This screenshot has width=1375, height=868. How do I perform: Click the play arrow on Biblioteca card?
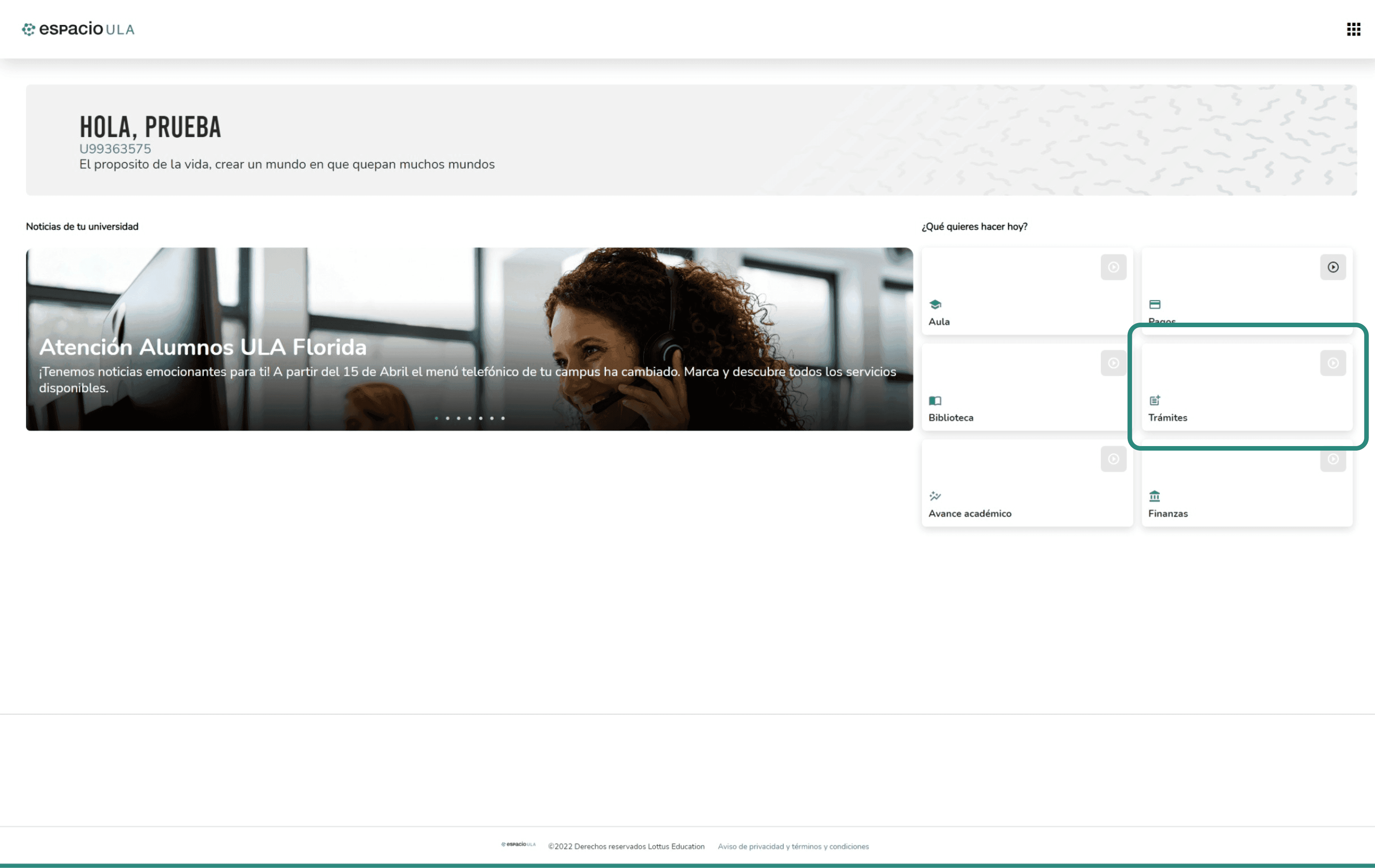(x=1113, y=363)
